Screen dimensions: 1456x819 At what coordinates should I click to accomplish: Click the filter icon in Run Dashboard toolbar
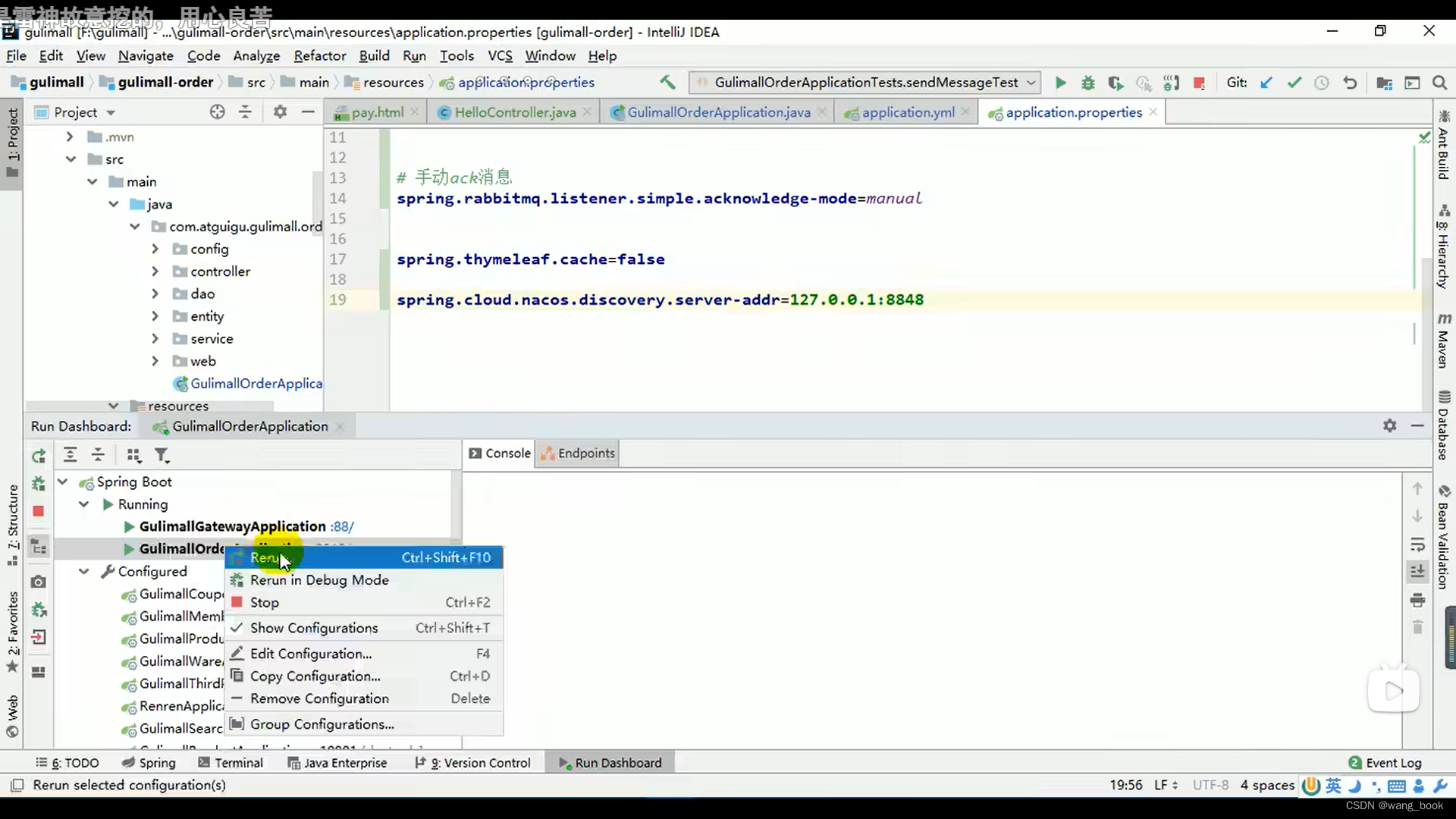click(163, 456)
